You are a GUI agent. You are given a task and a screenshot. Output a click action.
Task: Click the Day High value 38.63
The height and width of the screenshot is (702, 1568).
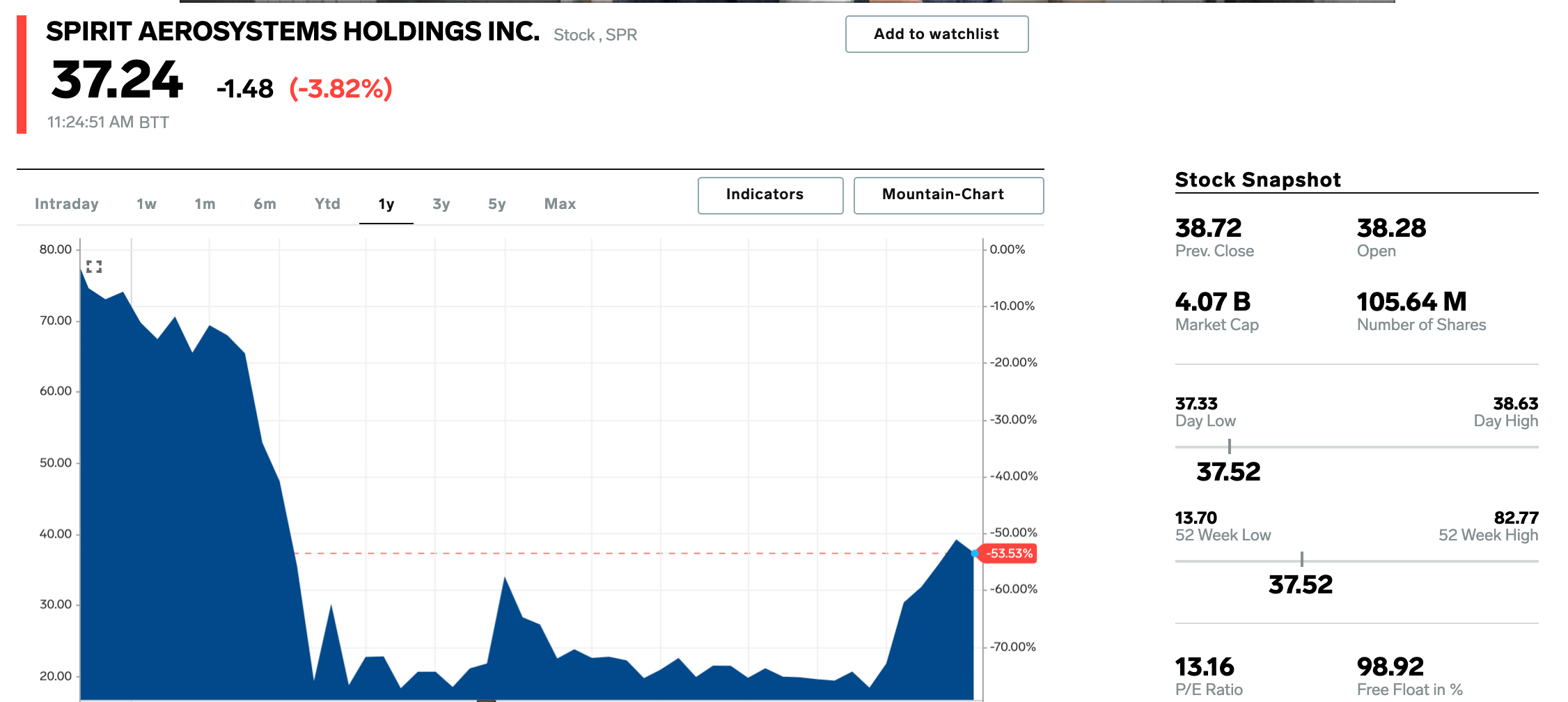pyautogui.click(x=1516, y=404)
